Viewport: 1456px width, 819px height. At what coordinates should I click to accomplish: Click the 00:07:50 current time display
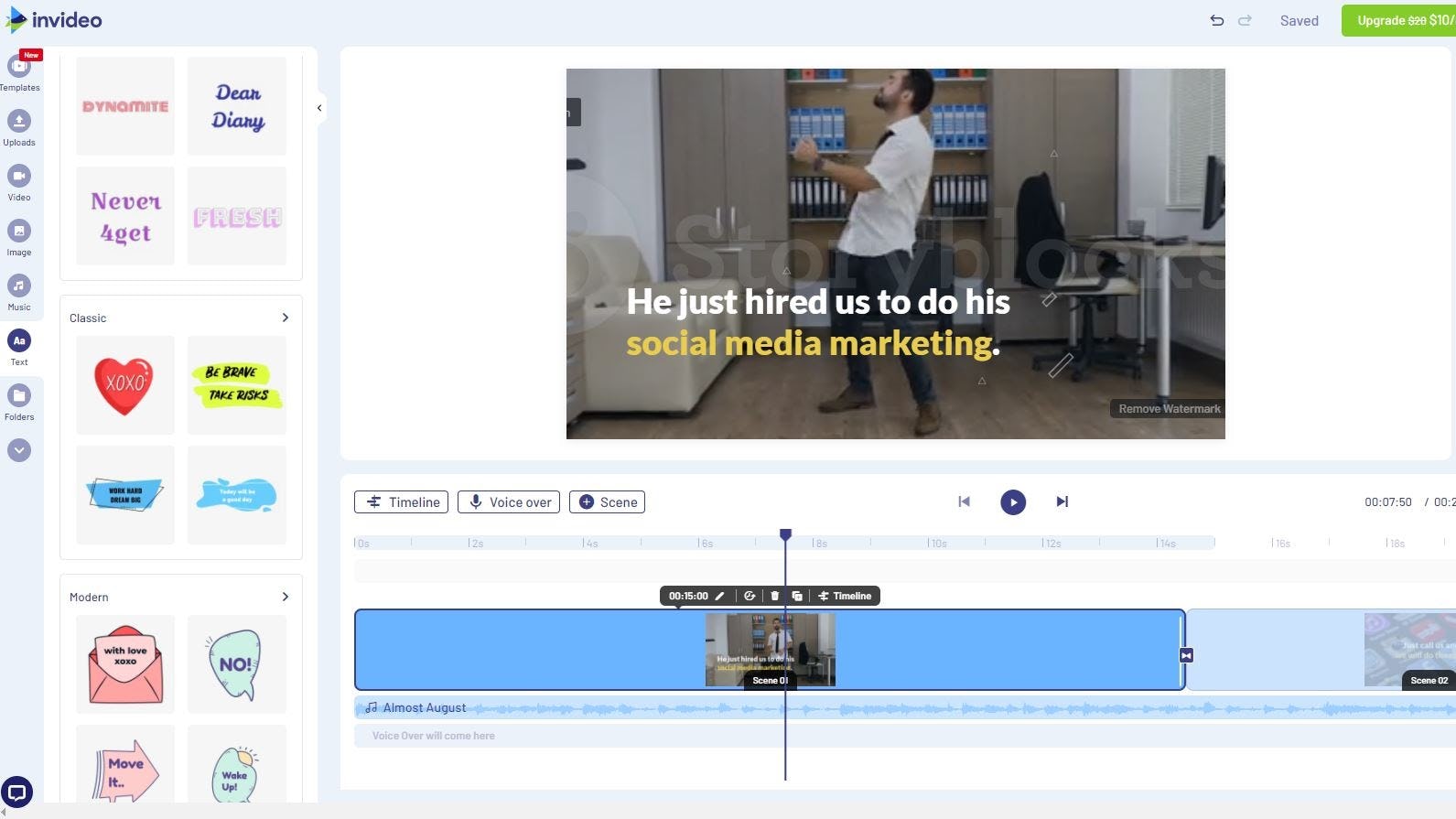tap(1387, 502)
